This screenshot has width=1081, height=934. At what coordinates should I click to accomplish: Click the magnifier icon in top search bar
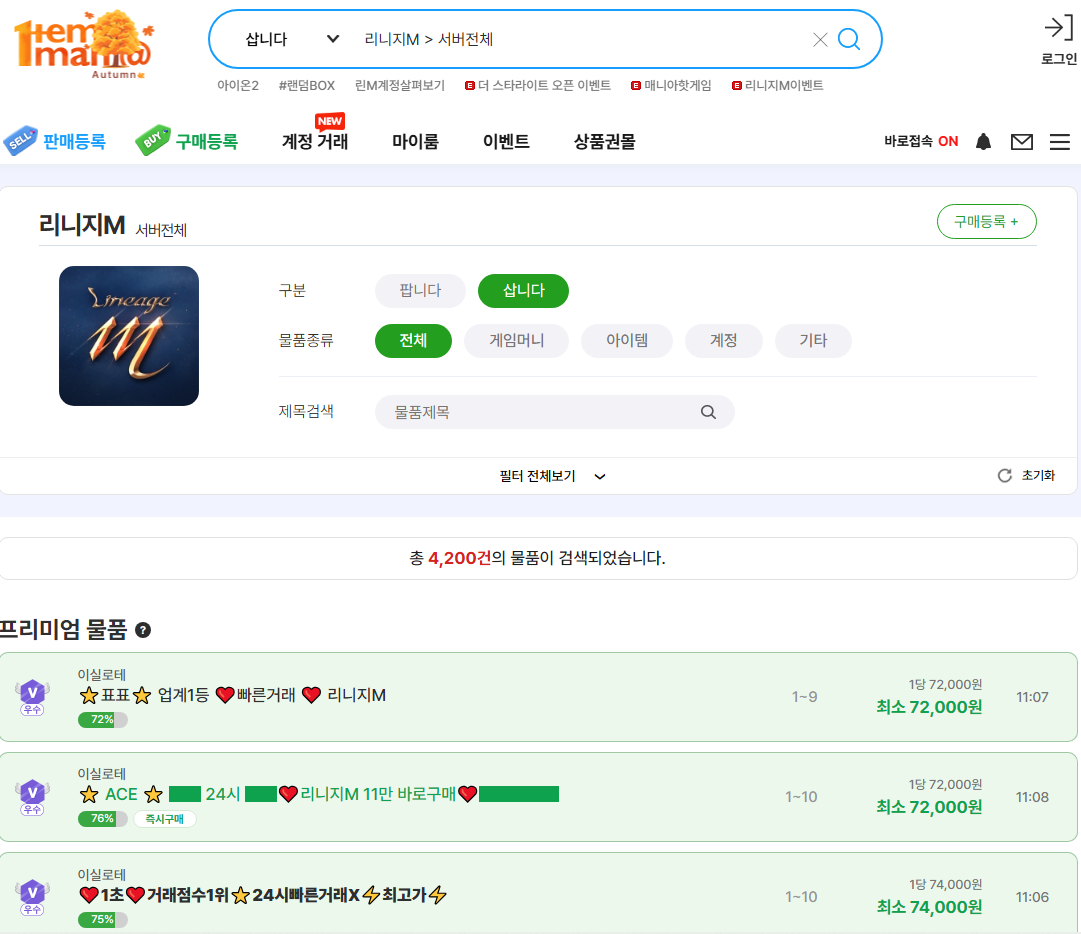(849, 39)
